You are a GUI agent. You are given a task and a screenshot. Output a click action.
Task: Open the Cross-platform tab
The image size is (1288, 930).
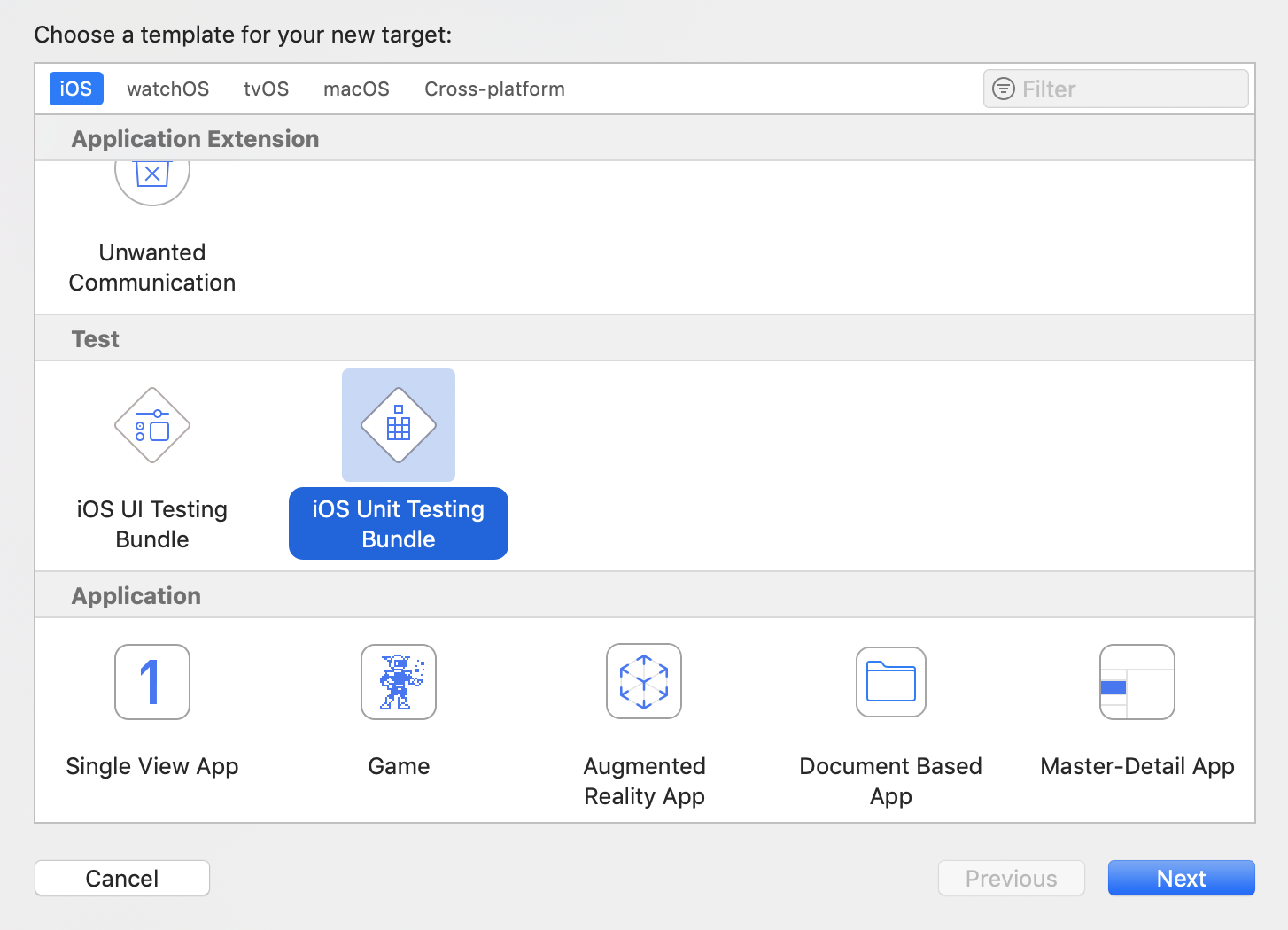[494, 89]
